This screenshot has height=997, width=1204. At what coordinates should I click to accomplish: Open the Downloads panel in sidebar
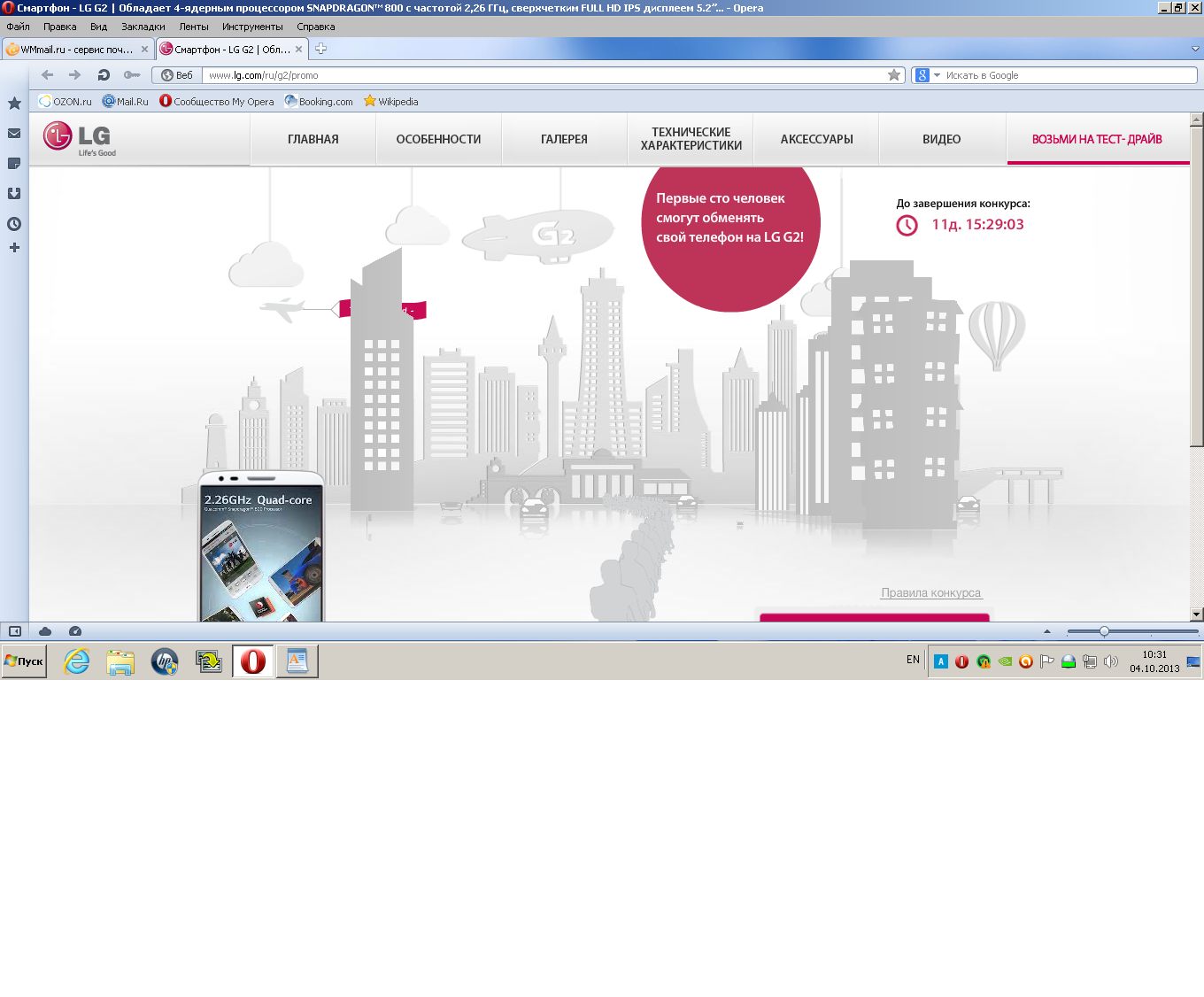coord(14,194)
